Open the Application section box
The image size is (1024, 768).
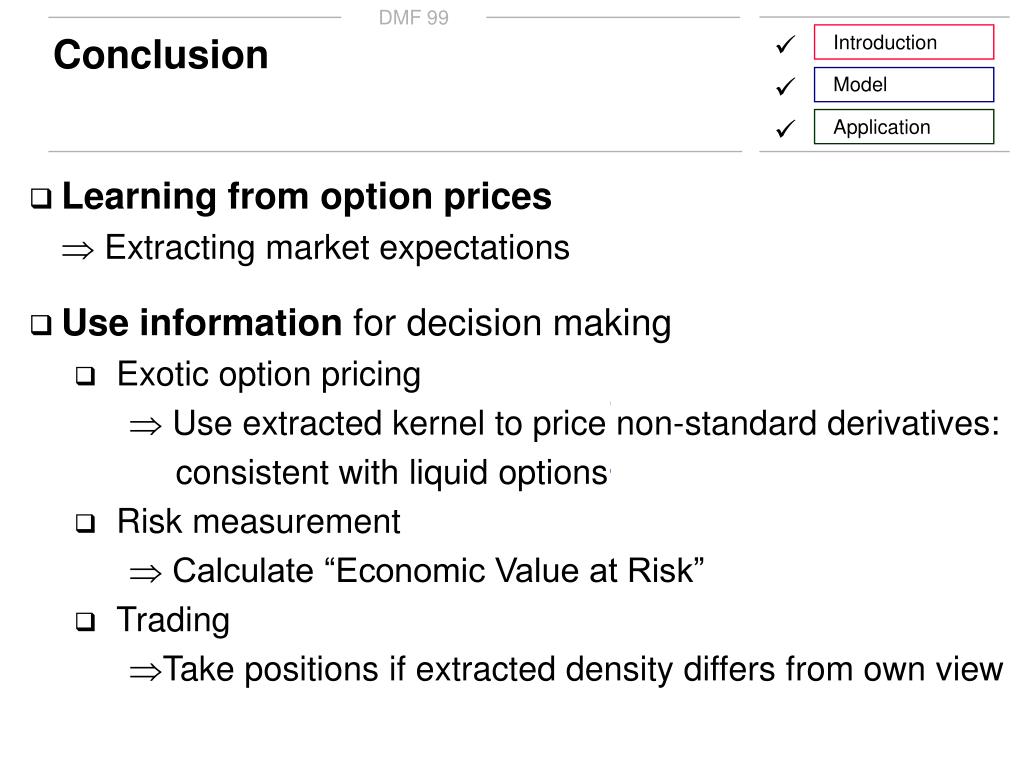[x=904, y=127]
